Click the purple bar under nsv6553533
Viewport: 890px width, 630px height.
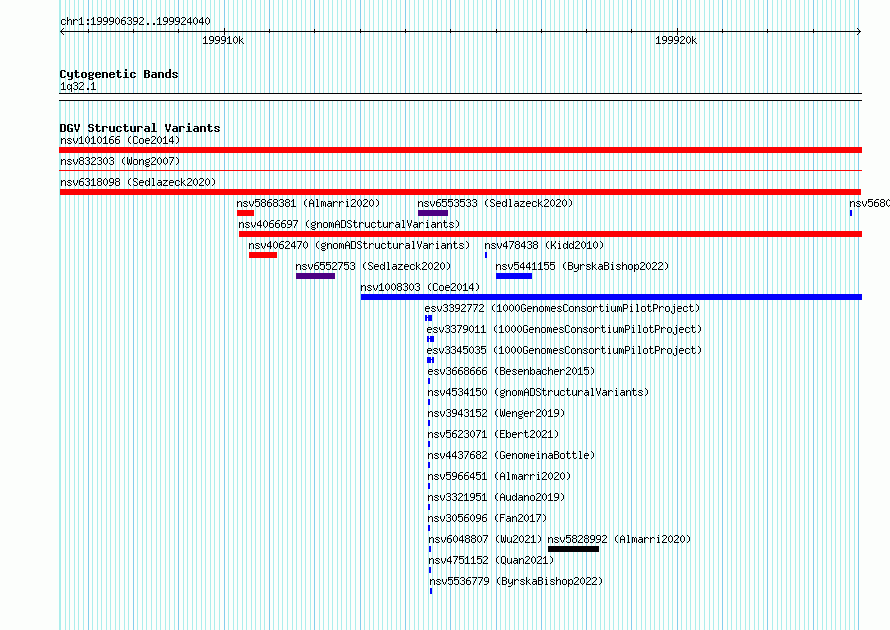pos(433,213)
